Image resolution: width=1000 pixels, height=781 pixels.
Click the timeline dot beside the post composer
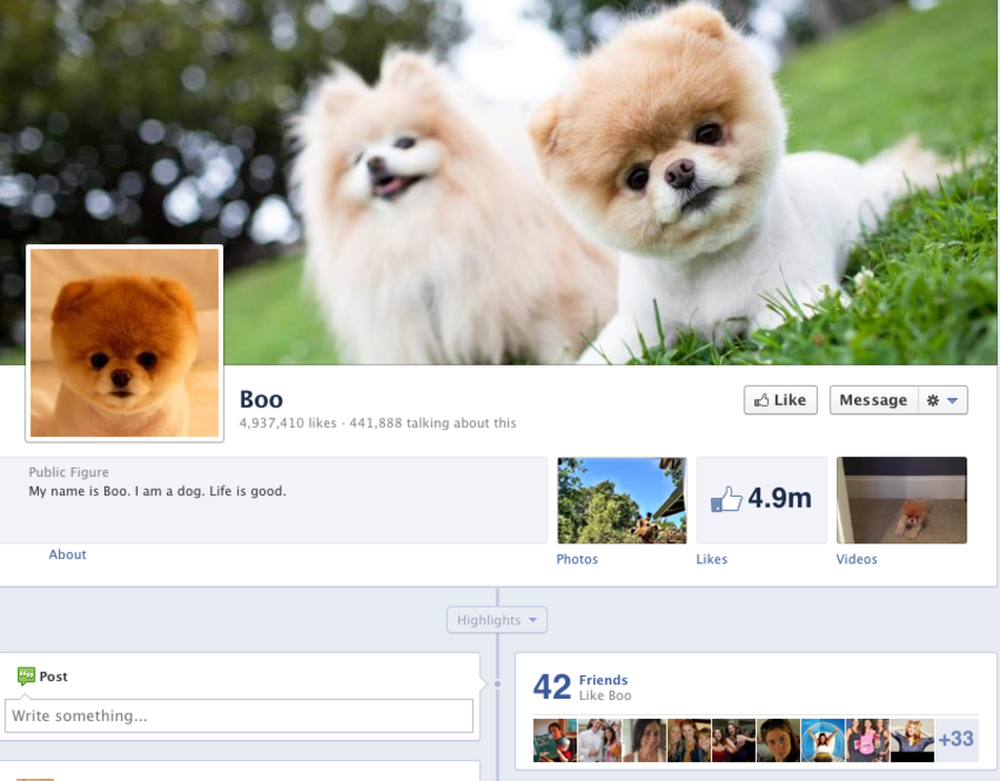pyautogui.click(x=497, y=684)
